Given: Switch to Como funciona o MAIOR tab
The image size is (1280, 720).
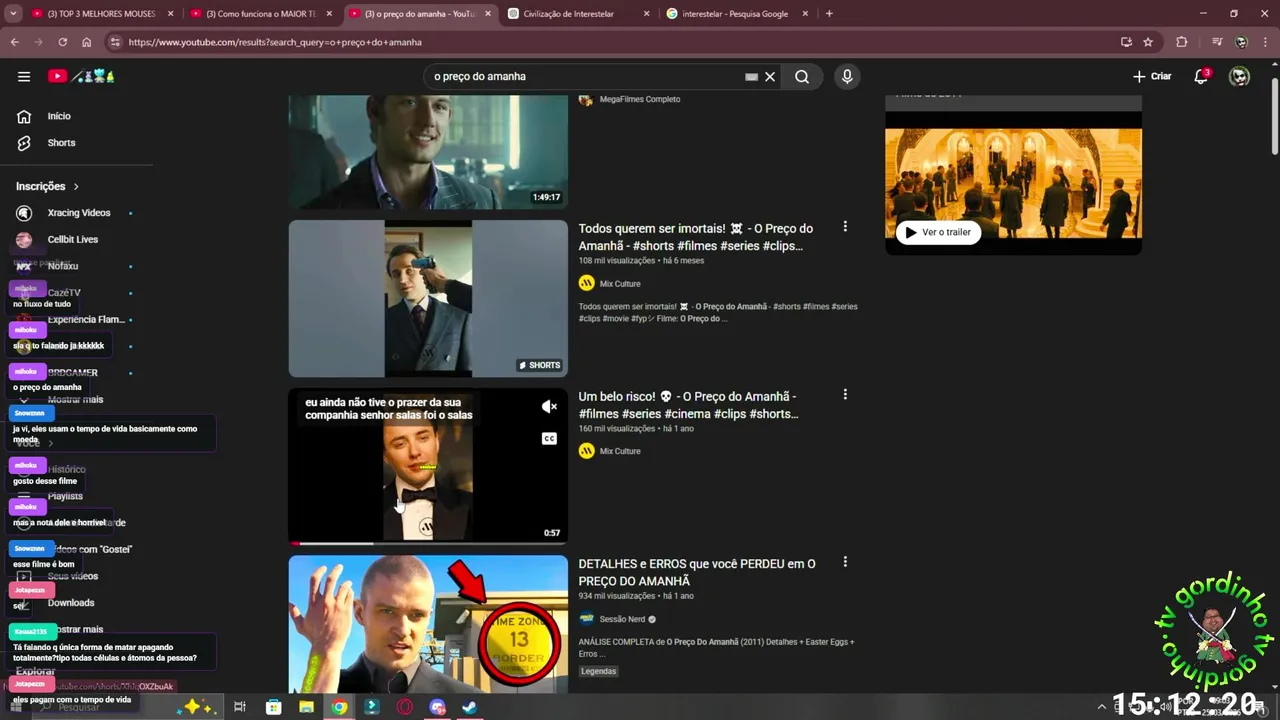Looking at the screenshot, I should [260, 14].
